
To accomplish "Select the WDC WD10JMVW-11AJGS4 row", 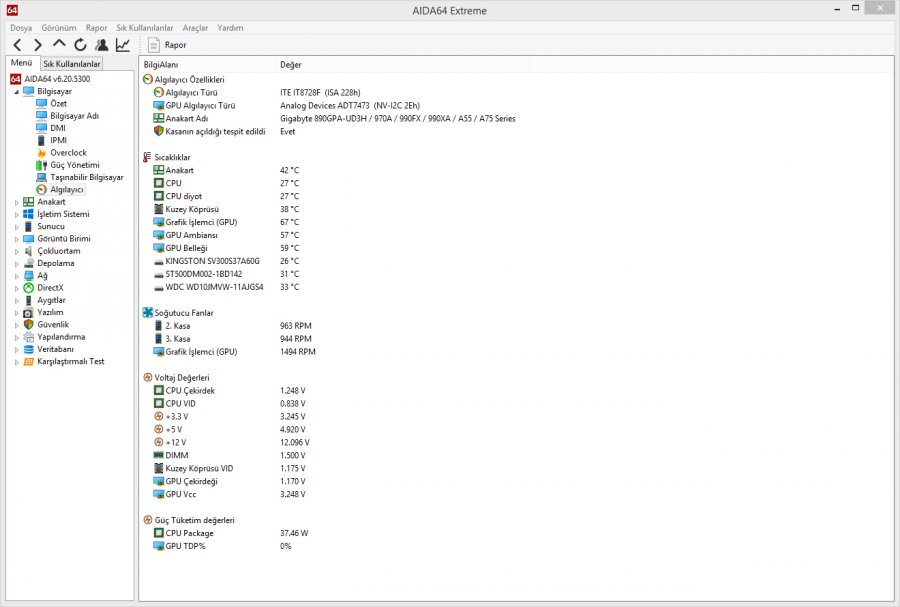I will pos(226,287).
